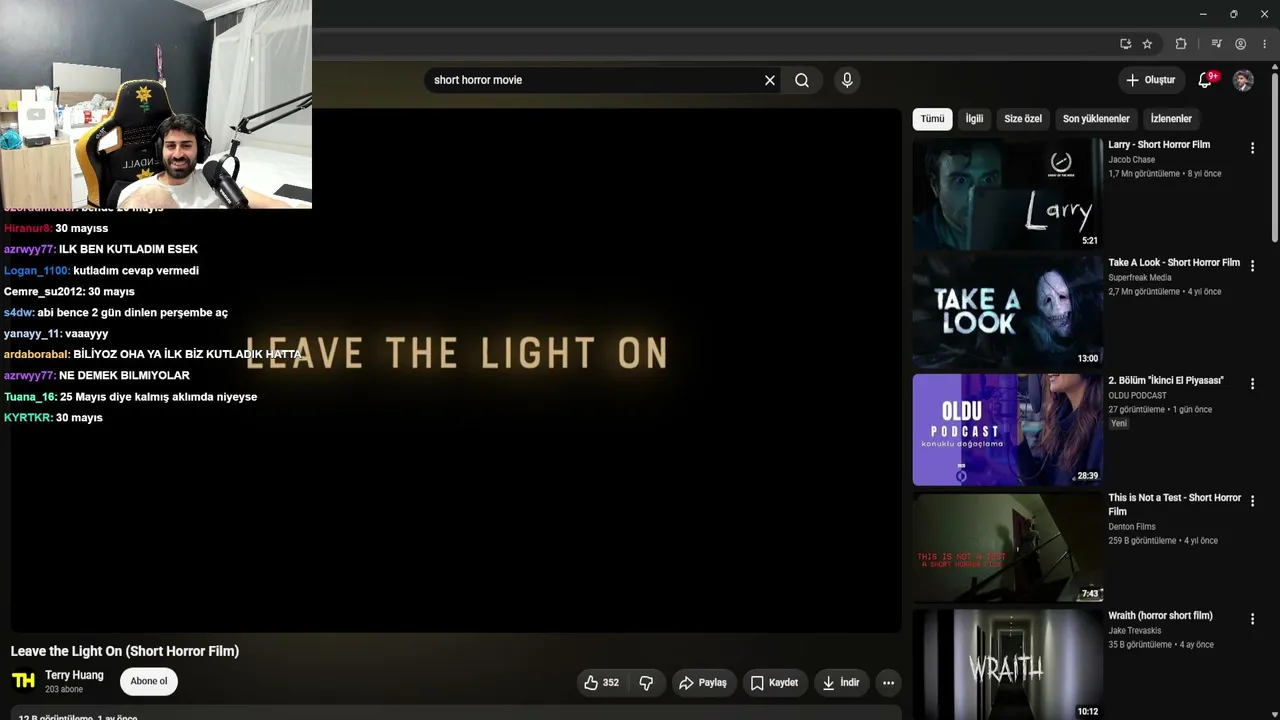
Task: Click video title Leave the Light On (Short Horror Film)
Action: pyautogui.click(x=125, y=651)
